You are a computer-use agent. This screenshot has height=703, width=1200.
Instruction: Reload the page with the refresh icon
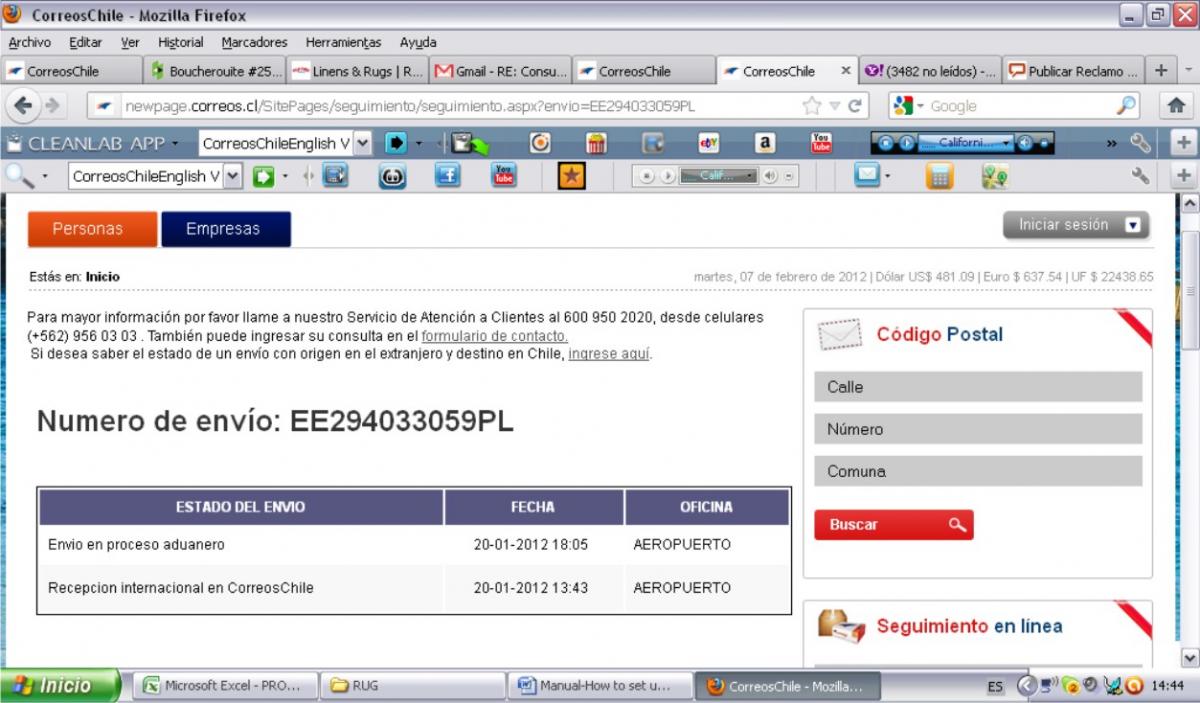(855, 105)
